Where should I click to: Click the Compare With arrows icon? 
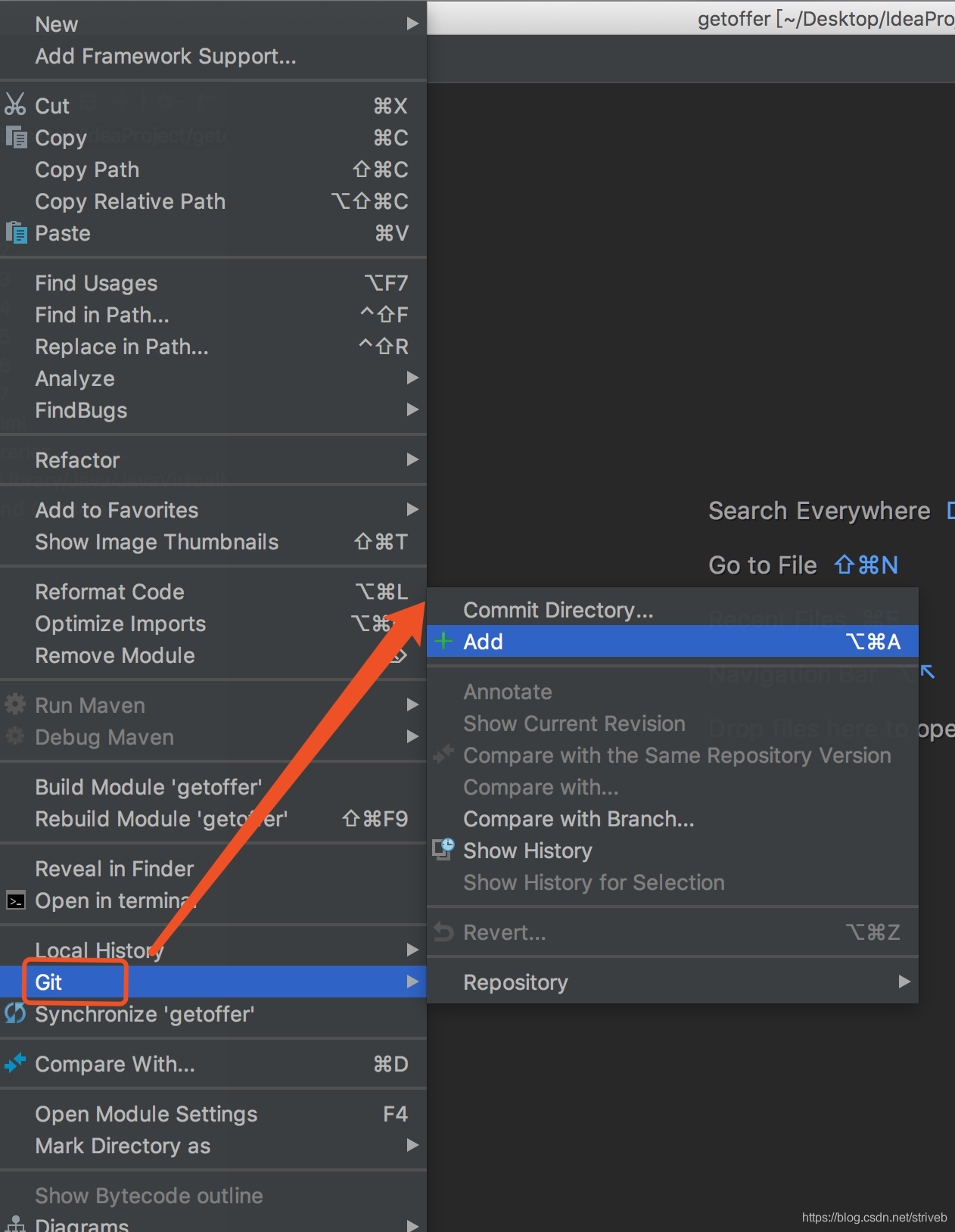[15, 1062]
